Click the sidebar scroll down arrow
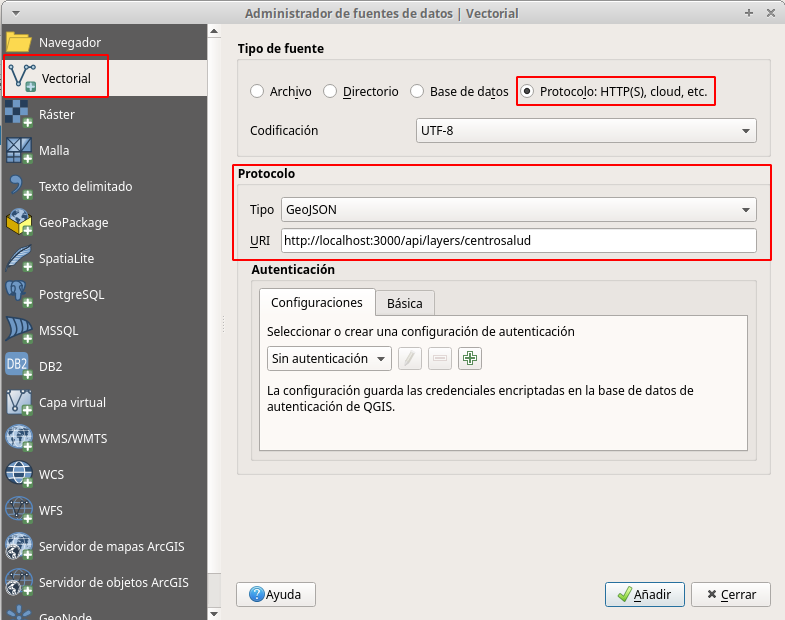Viewport: 785px width, 620px height. click(x=214, y=613)
